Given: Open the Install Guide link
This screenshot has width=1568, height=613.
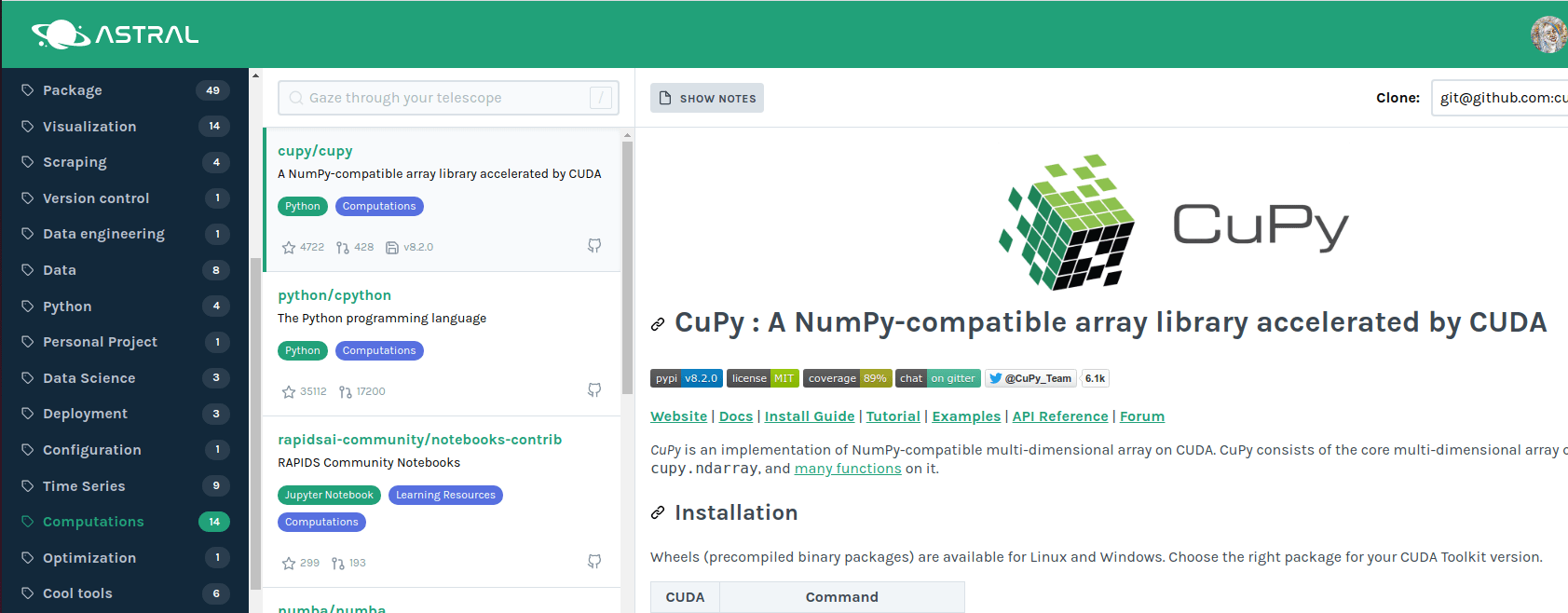Looking at the screenshot, I should click(x=810, y=416).
